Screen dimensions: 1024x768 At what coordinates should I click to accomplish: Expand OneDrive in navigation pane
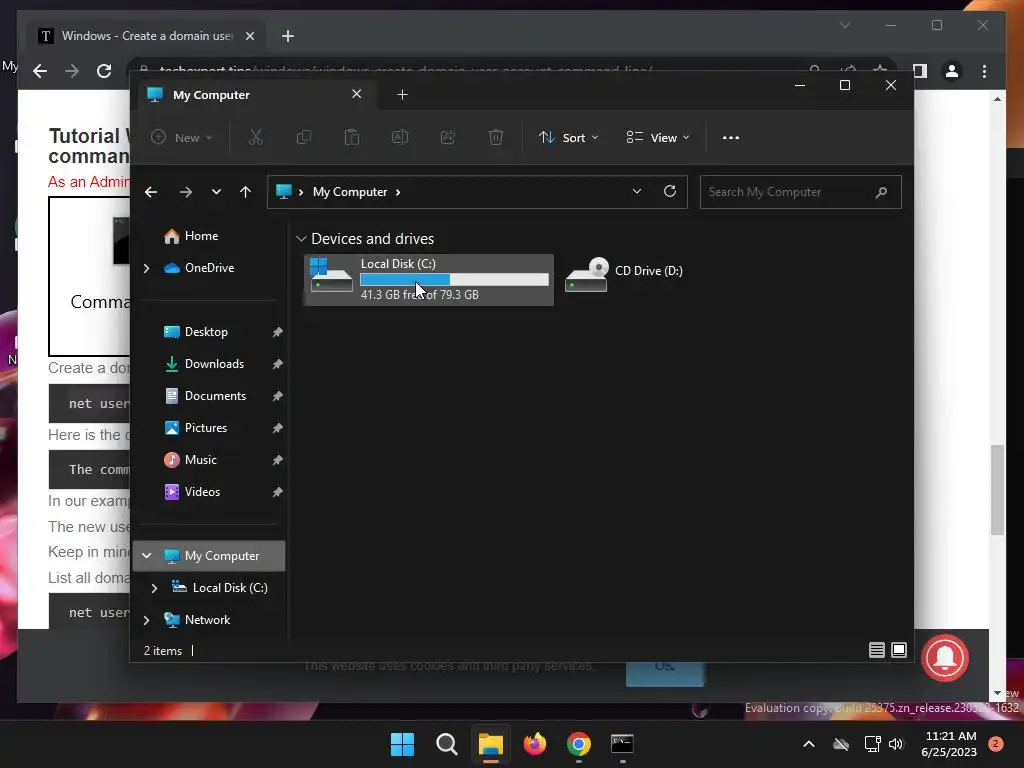pos(146,268)
